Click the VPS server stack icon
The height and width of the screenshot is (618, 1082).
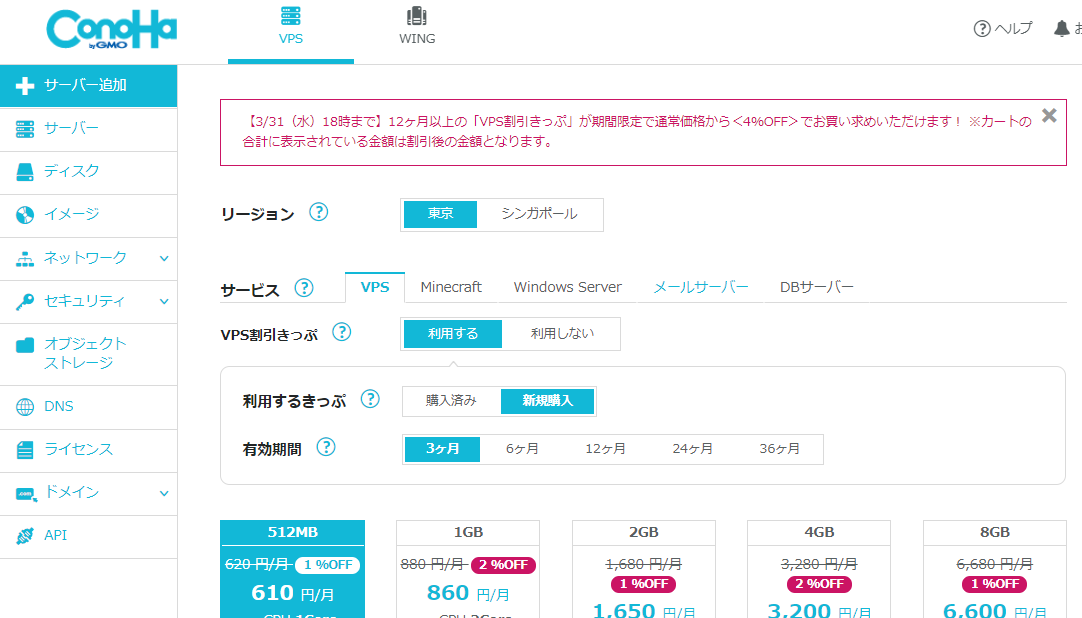point(291,15)
